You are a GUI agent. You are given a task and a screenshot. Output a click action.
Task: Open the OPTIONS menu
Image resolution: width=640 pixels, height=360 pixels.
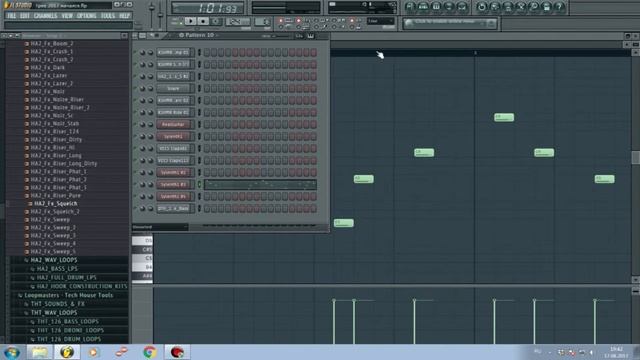[87, 16]
